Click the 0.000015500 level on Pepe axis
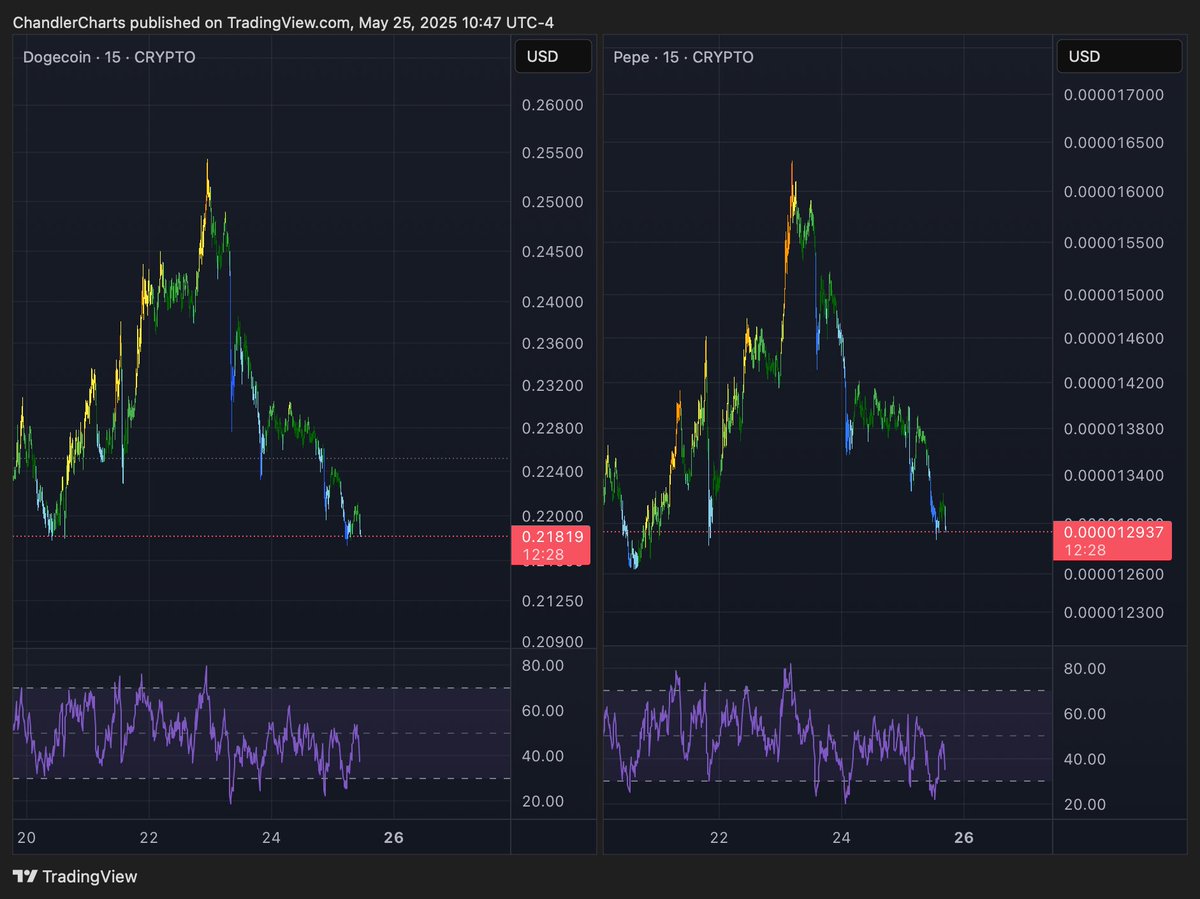The height and width of the screenshot is (899, 1200). point(1113,243)
